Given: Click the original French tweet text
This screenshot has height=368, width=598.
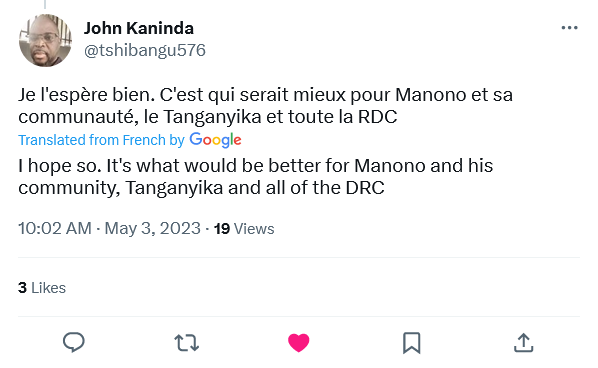Looking at the screenshot, I should point(265,106).
